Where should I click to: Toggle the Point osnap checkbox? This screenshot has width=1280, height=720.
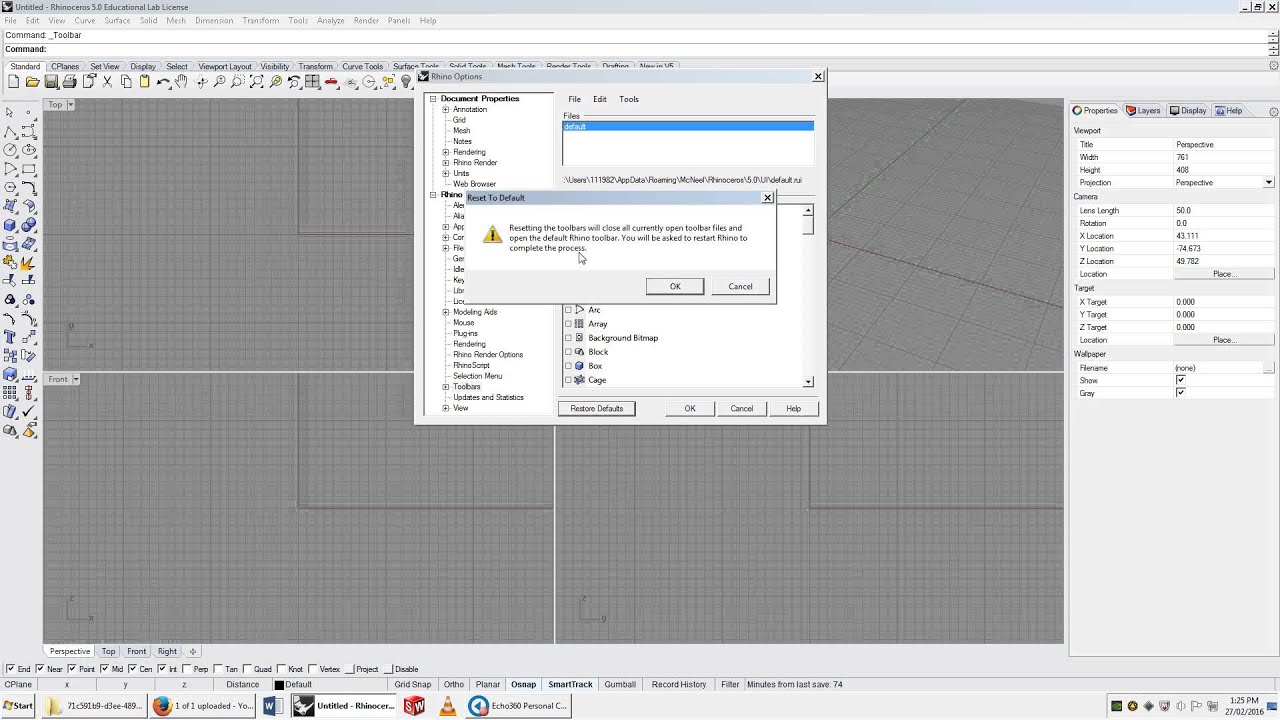(x=72, y=669)
